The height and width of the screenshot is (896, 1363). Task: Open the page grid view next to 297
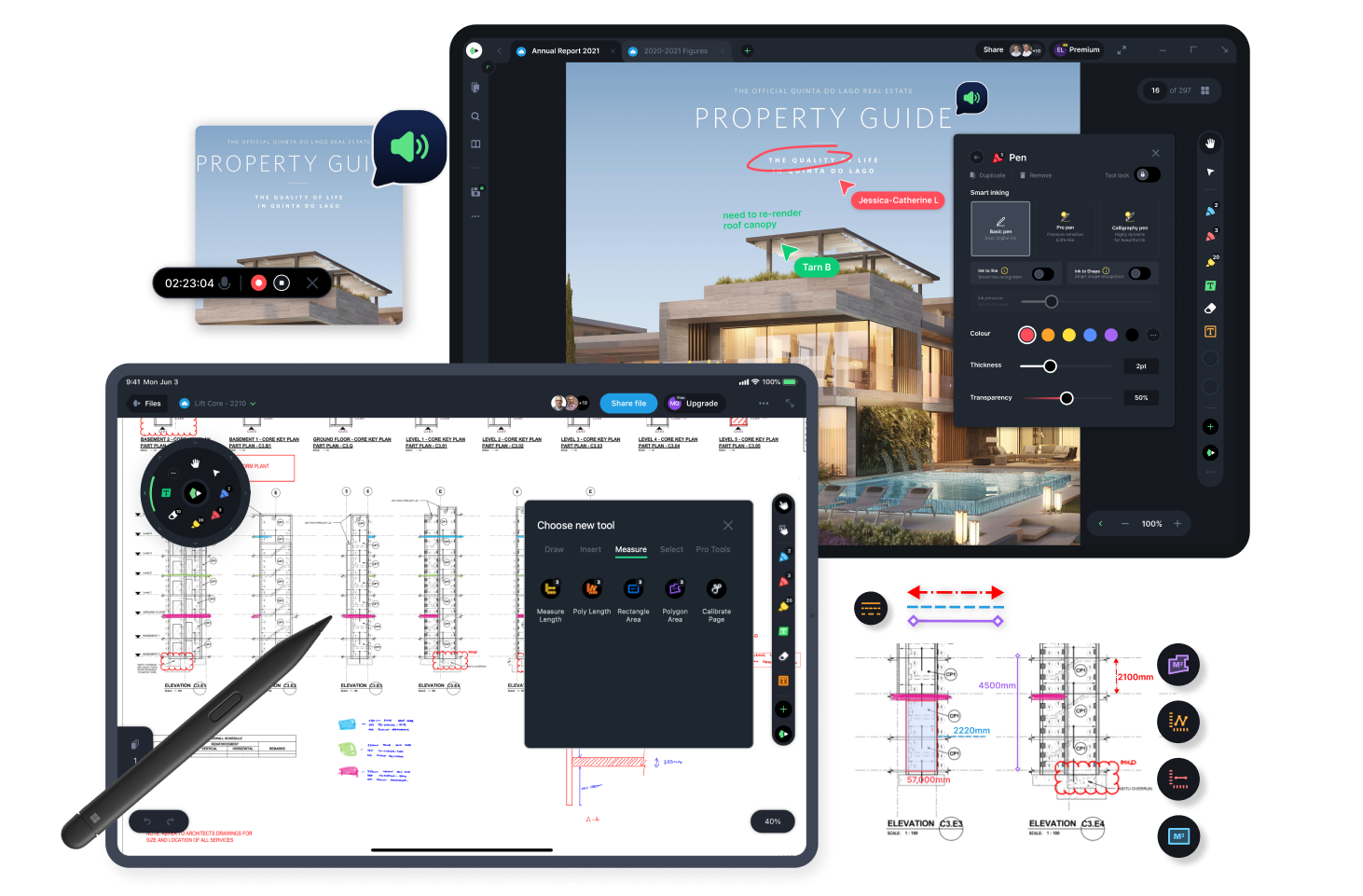click(x=1205, y=90)
